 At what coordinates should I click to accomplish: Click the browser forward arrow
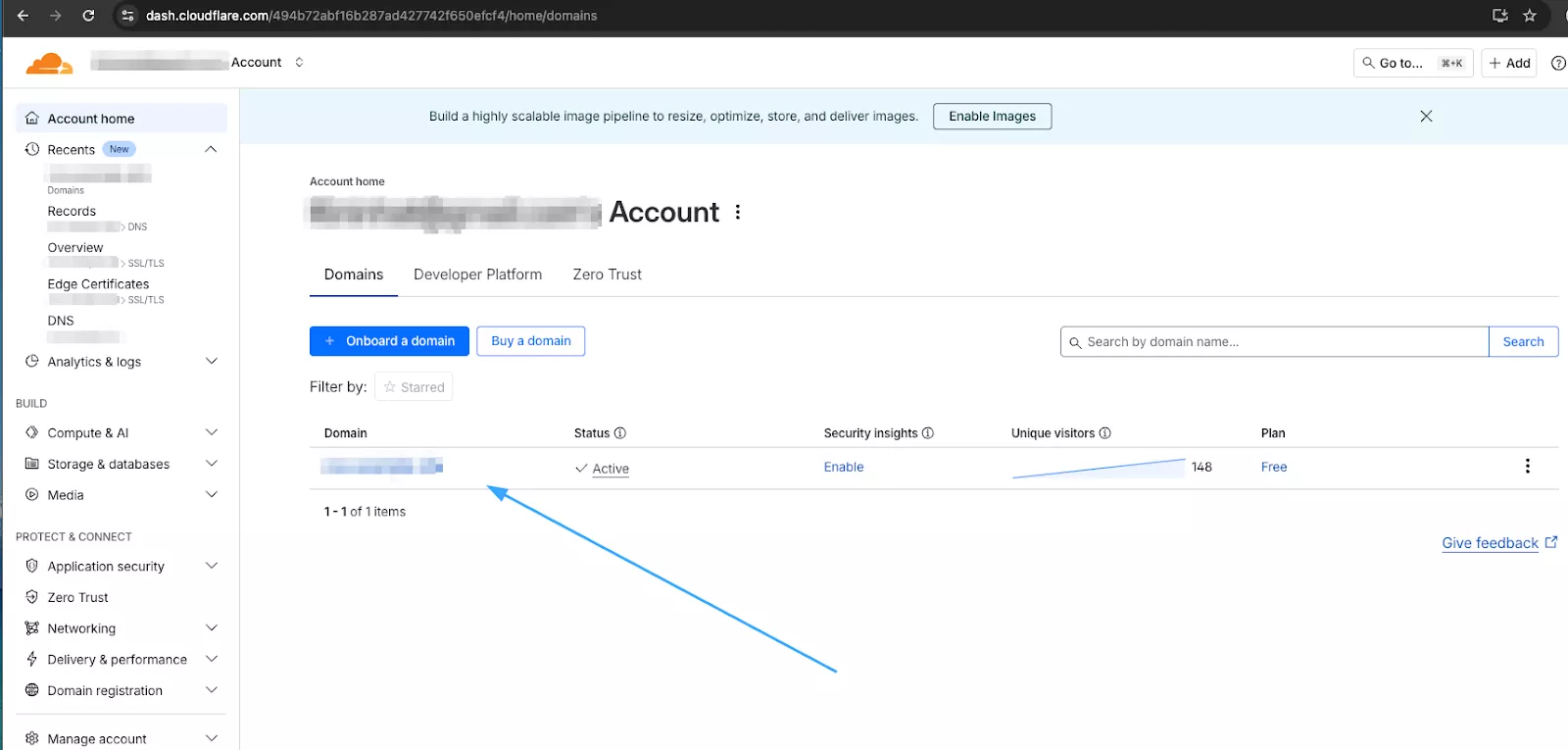point(56,16)
